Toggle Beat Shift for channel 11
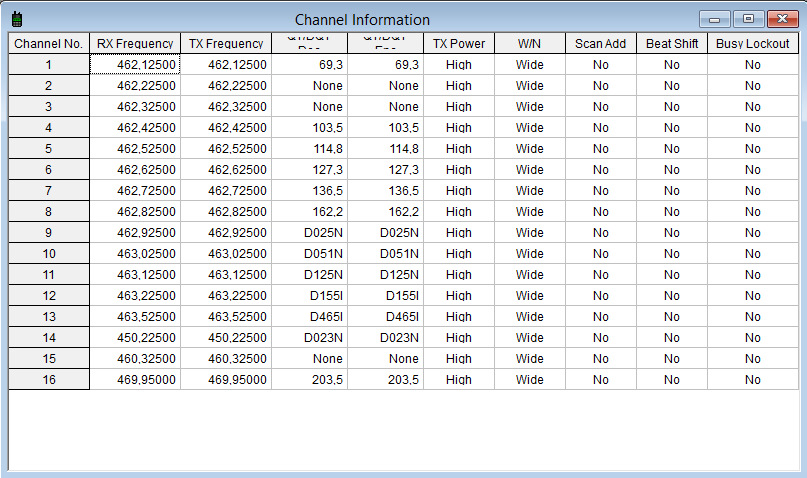 [x=672, y=275]
